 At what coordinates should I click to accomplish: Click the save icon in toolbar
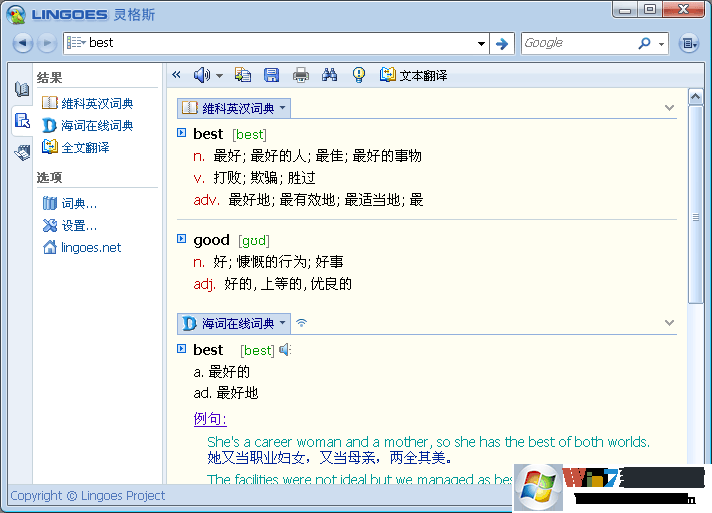(x=271, y=75)
